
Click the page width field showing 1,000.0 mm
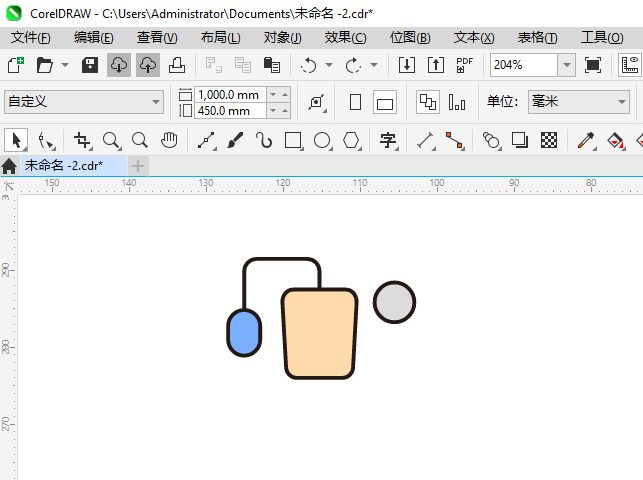(229, 95)
